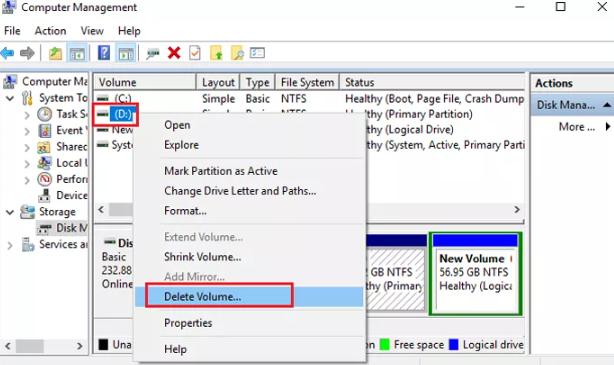The height and width of the screenshot is (365, 614).
Task: Choose Explore from the context menu
Action: click(x=249, y=145)
